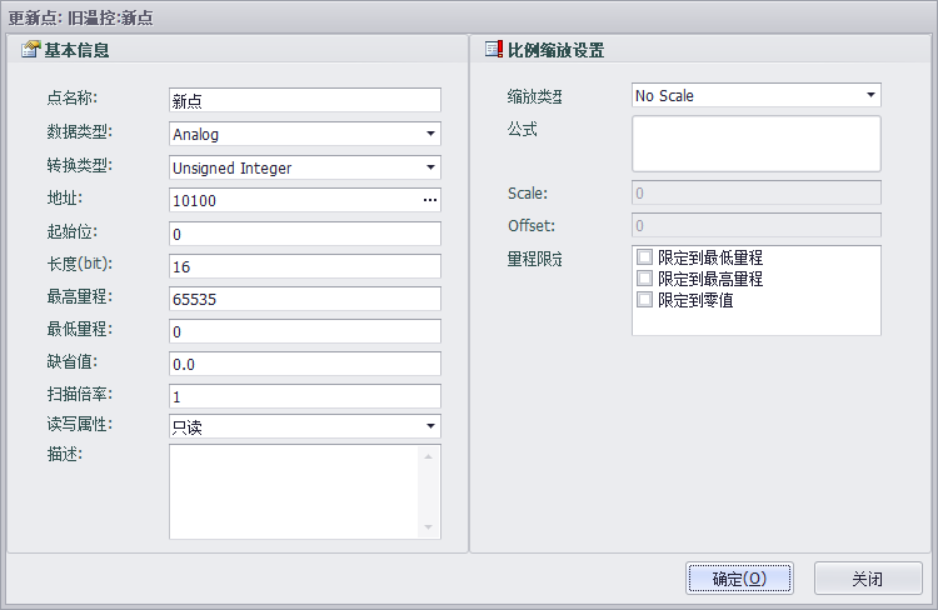Expand the 数据类型 Analog dropdown

coord(430,134)
